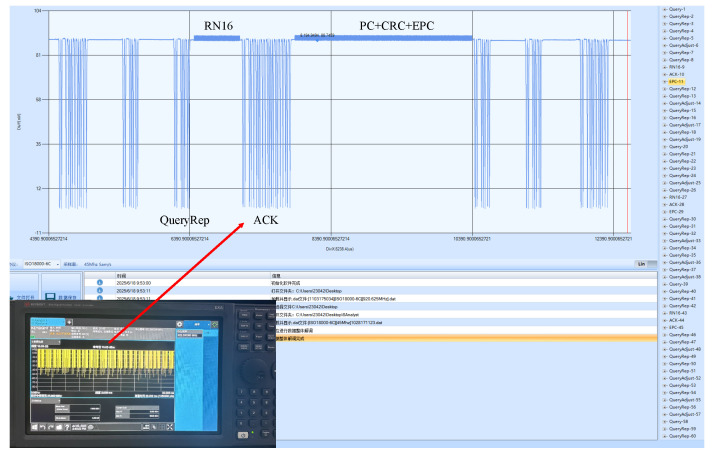Screen dimensions: 714x456
Task: Select QueryRep-7 in the command list
Action: (x=681, y=53)
